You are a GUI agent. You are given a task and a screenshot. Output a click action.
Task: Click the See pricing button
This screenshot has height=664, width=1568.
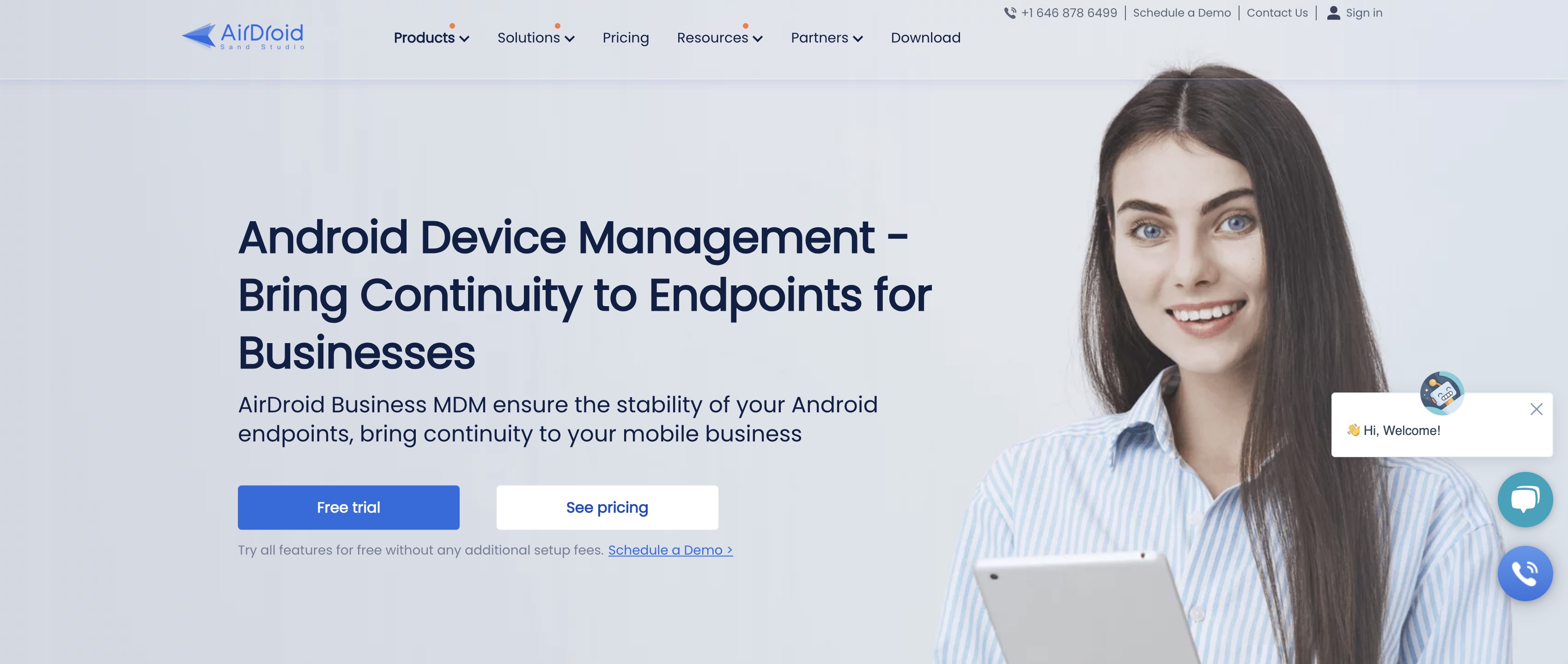607,507
